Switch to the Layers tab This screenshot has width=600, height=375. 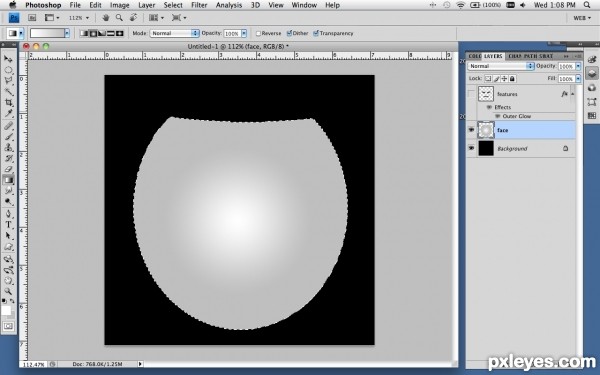click(493, 56)
